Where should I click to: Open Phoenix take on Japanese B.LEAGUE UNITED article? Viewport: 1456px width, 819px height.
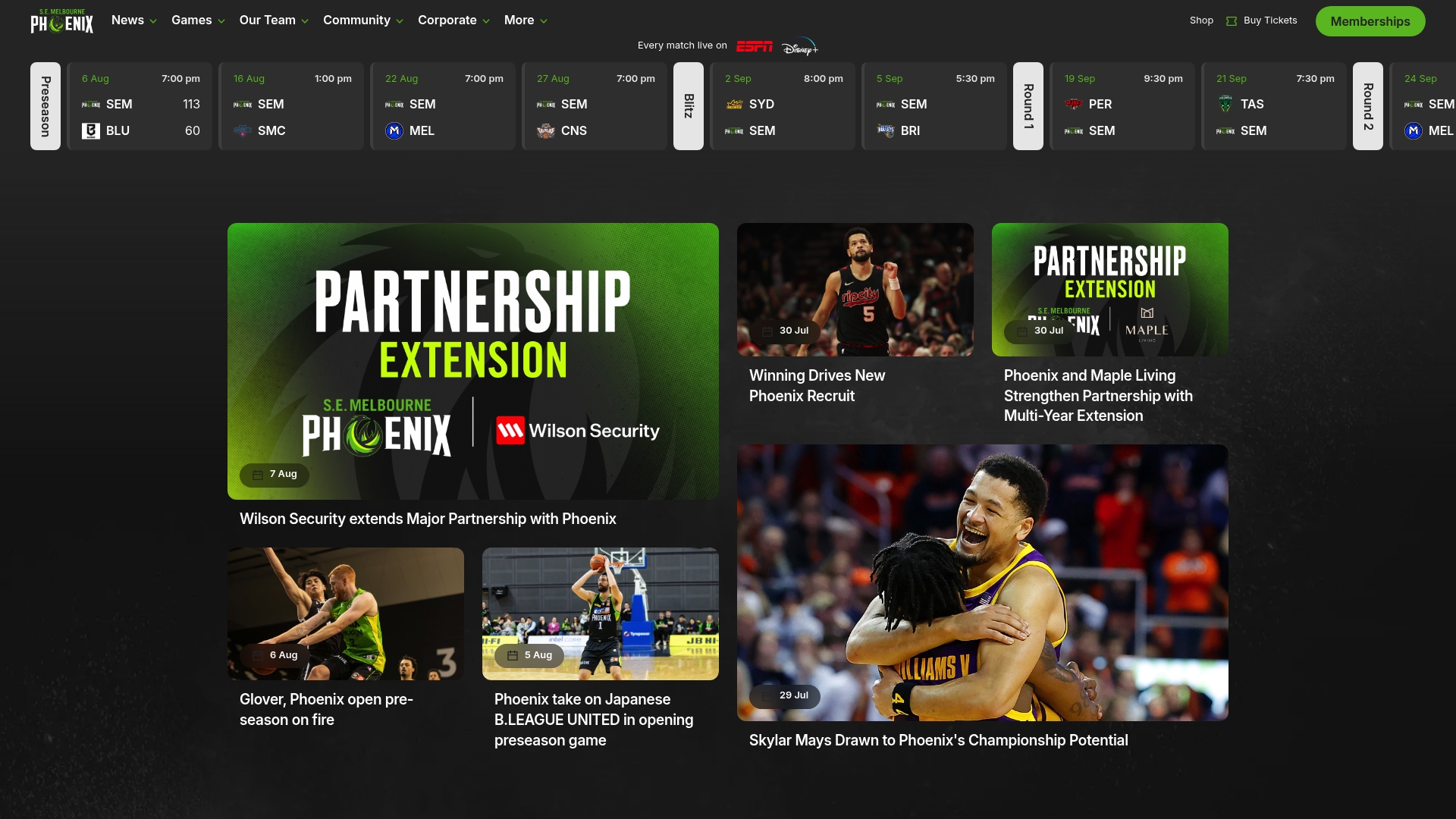click(x=594, y=720)
